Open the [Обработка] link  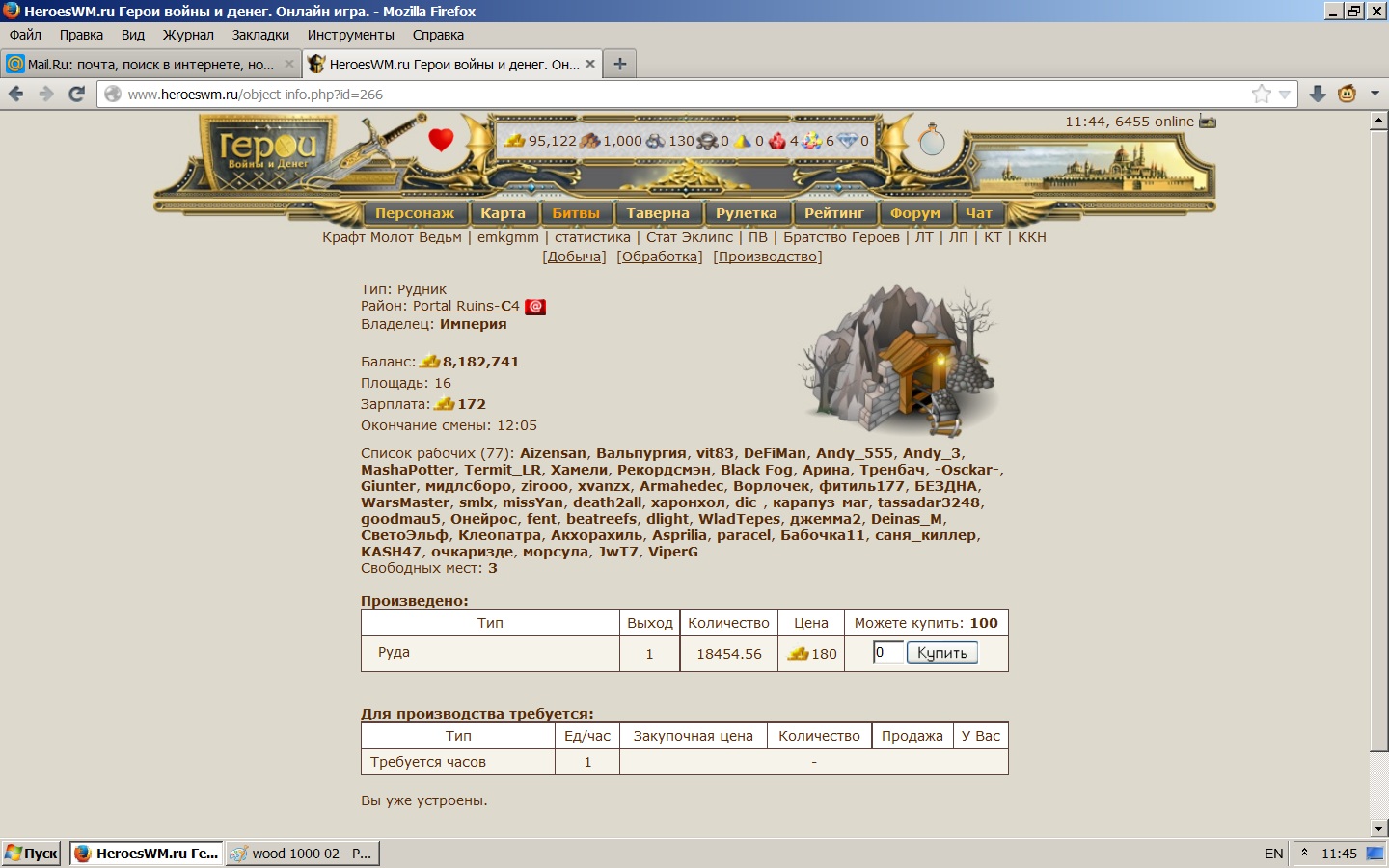tap(660, 257)
